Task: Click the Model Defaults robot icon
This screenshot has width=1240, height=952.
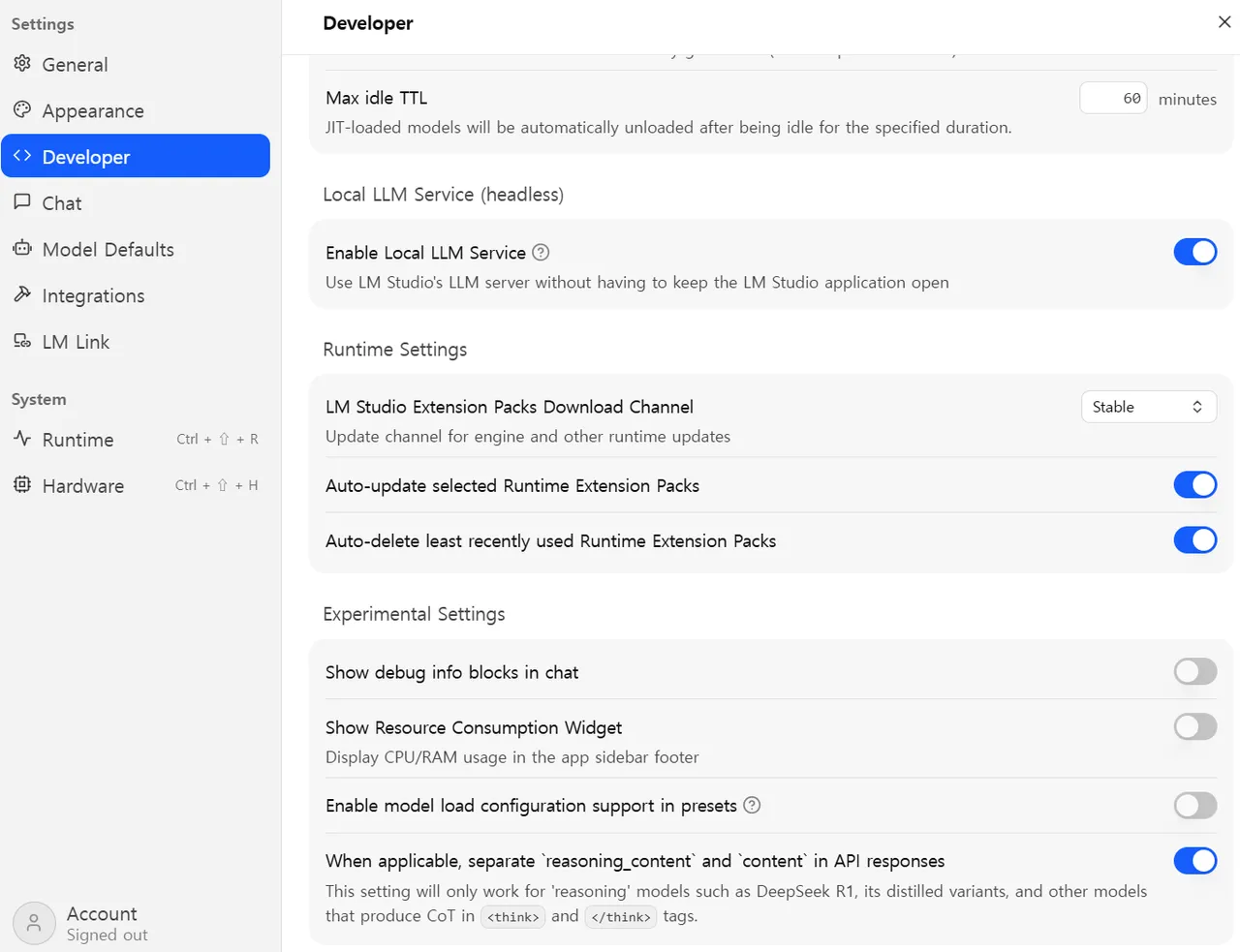Action: pyautogui.click(x=22, y=249)
